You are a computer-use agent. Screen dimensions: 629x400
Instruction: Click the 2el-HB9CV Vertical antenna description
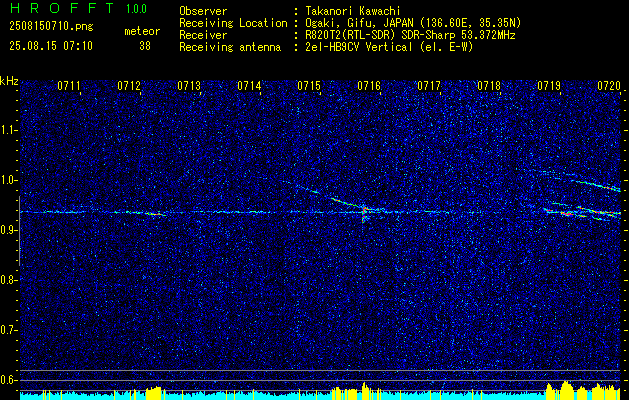pyautogui.click(x=388, y=47)
